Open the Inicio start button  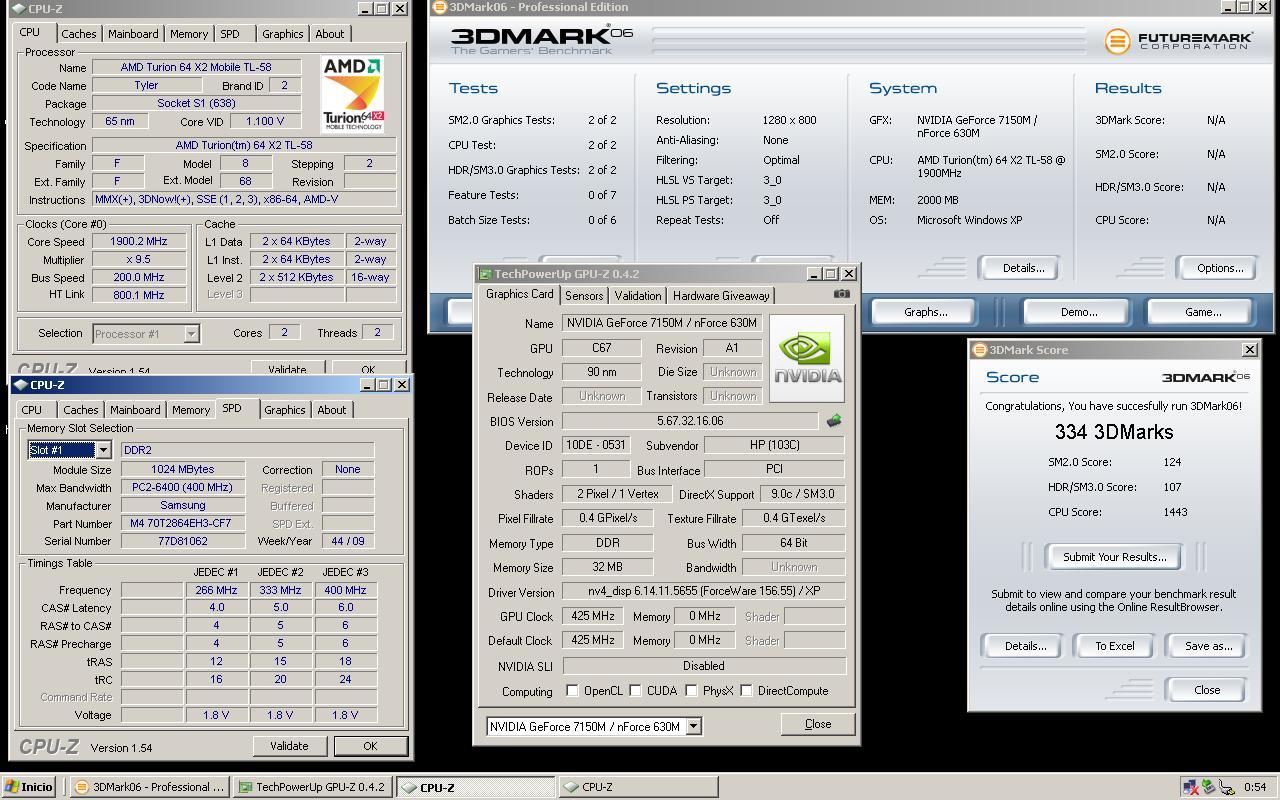[x=29, y=787]
